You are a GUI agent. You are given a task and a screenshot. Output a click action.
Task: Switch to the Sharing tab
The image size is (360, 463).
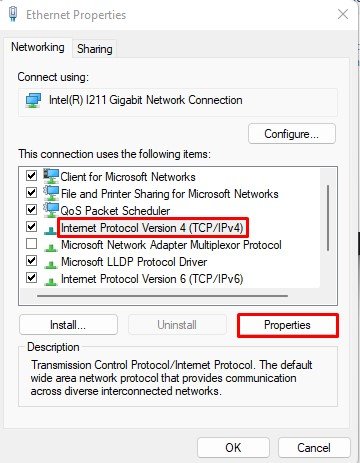pos(95,49)
